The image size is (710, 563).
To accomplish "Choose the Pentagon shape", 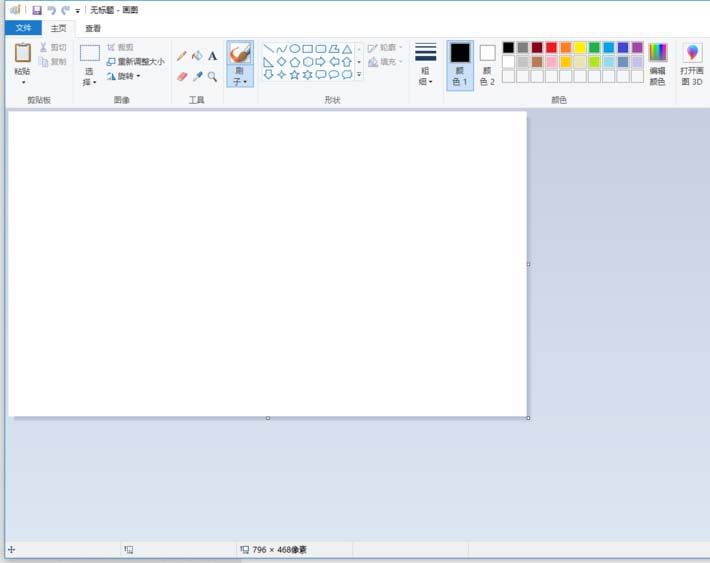I will 295,62.
